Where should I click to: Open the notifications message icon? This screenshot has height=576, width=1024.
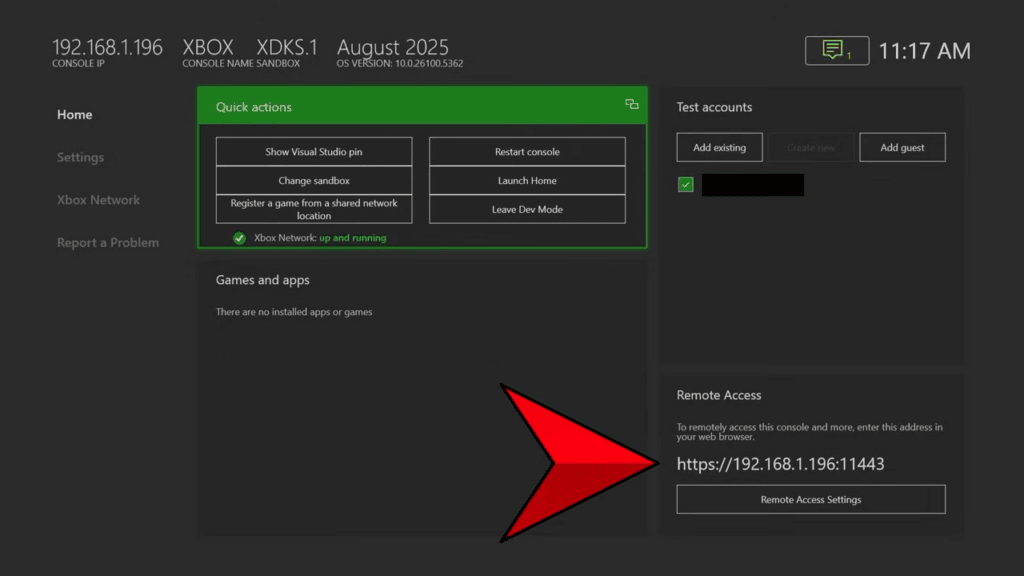(836, 50)
